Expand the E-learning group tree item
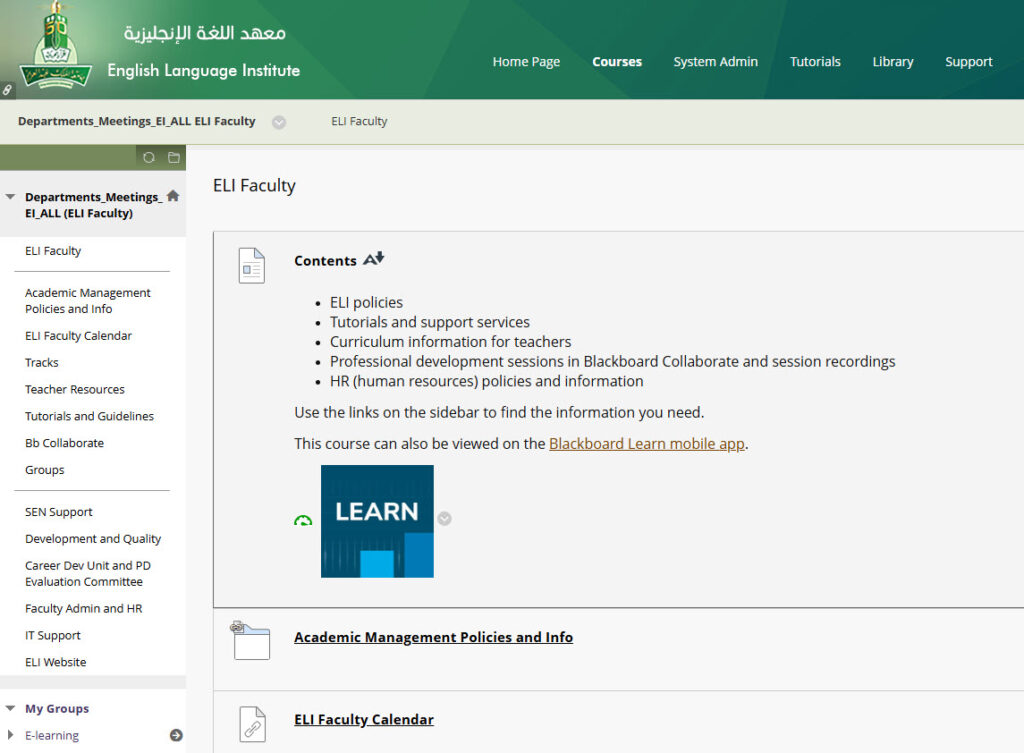 [x=10, y=735]
